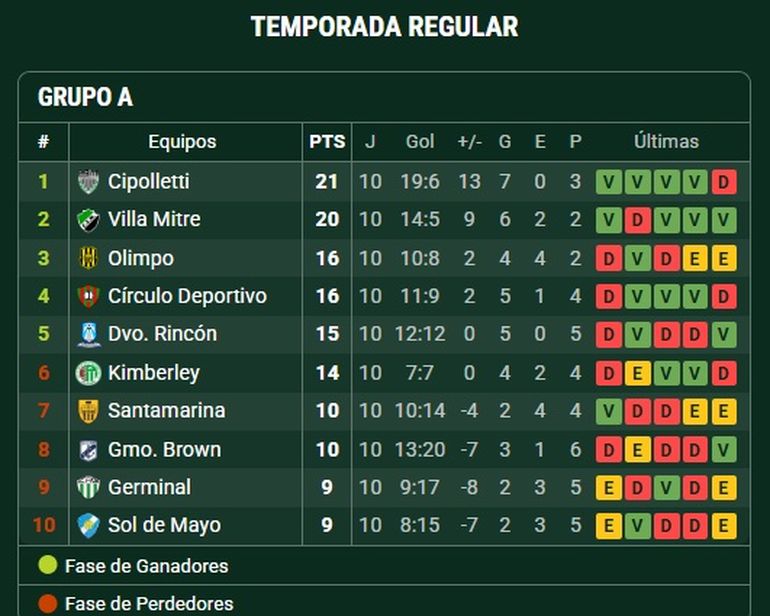Click the Equipos column header
Screen dimensions: 770x616
pos(182,142)
